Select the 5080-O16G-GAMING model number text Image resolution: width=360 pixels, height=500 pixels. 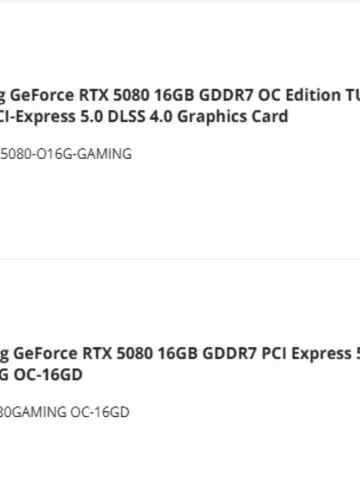(x=66, y=154)
